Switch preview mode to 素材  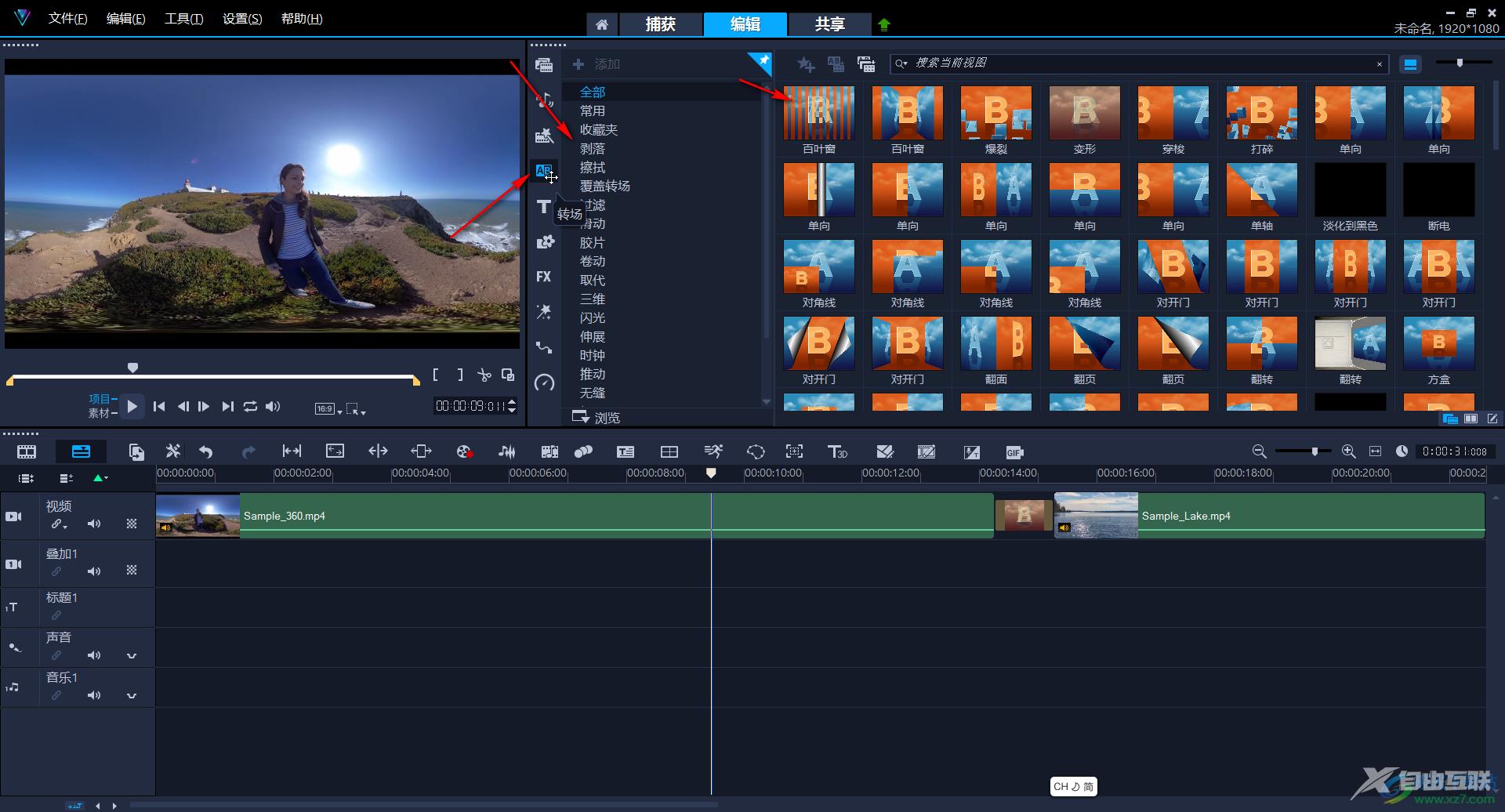99,413
